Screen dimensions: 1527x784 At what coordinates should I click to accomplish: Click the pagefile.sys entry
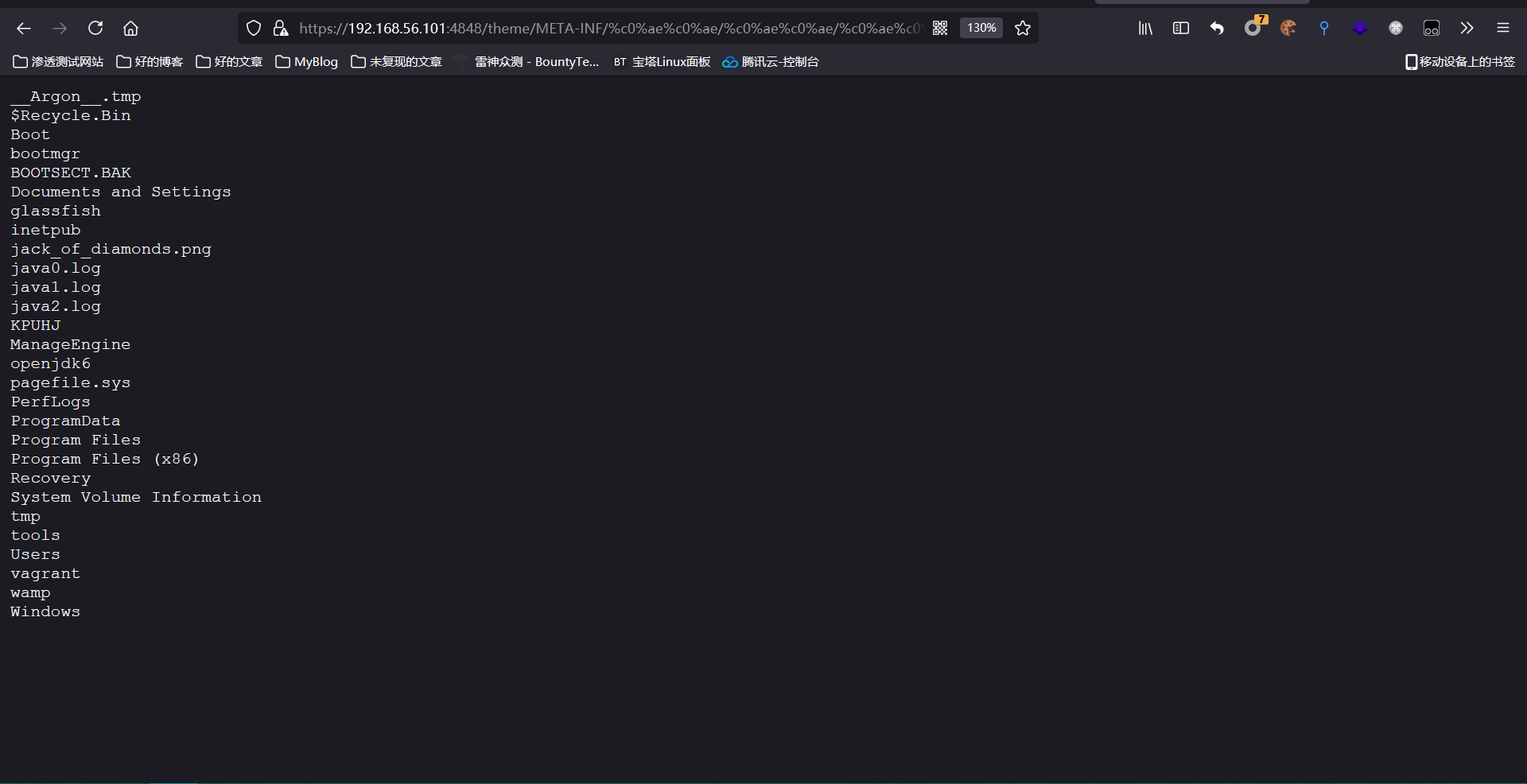70,383
